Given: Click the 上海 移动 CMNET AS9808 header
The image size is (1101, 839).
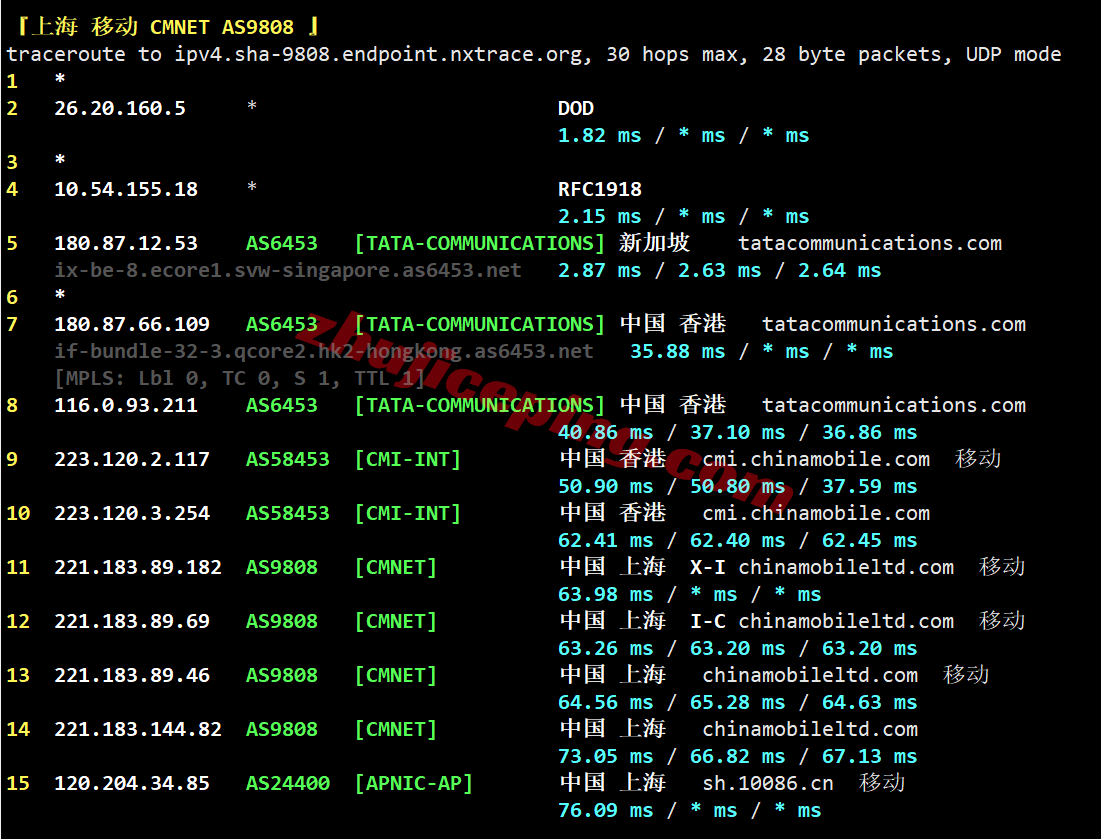Looking at the screenshot, I should pos(168,27).
